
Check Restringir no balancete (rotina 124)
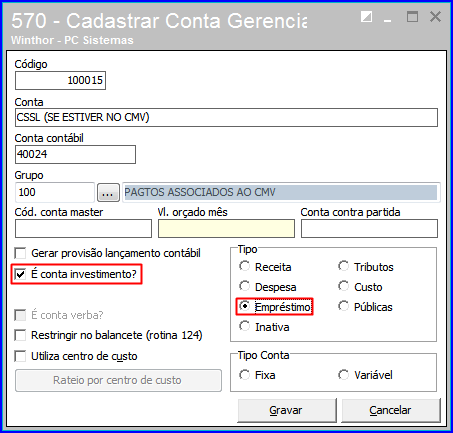[20, 335]
